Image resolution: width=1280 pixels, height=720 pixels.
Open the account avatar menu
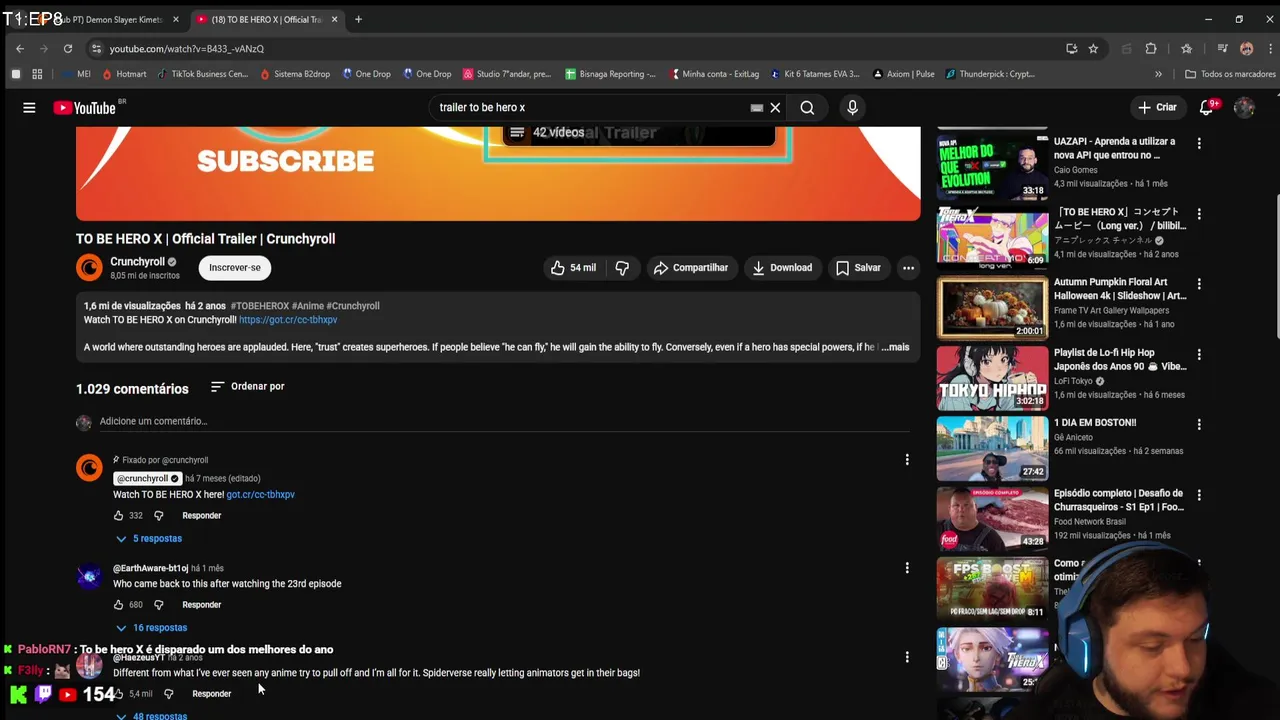click(1244, 107)
